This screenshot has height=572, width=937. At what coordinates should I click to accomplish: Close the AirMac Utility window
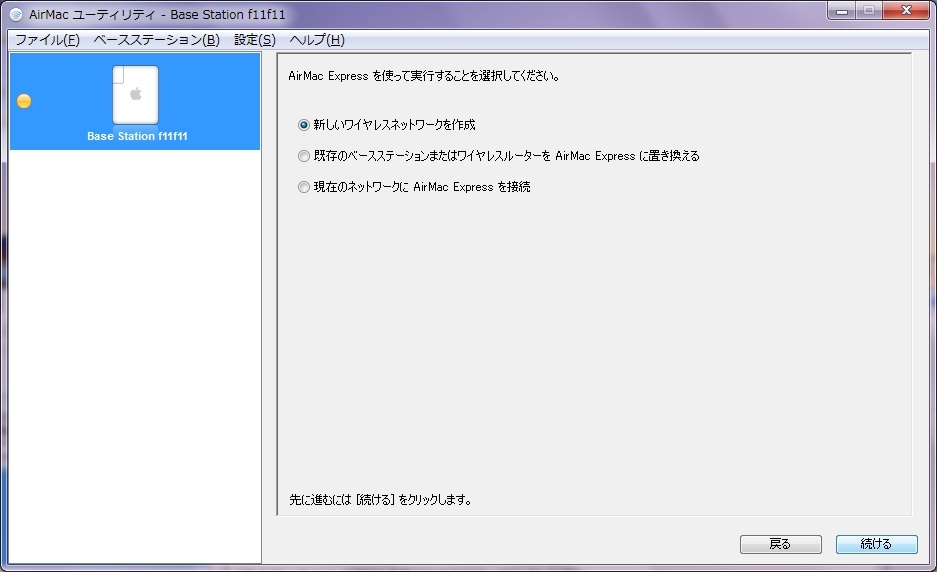pos(906,11)
